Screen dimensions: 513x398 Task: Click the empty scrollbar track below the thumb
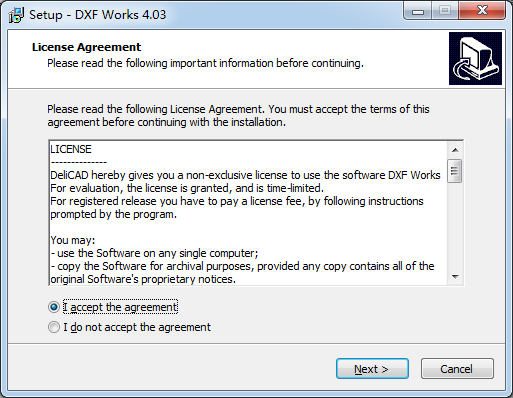coord(455,226)
